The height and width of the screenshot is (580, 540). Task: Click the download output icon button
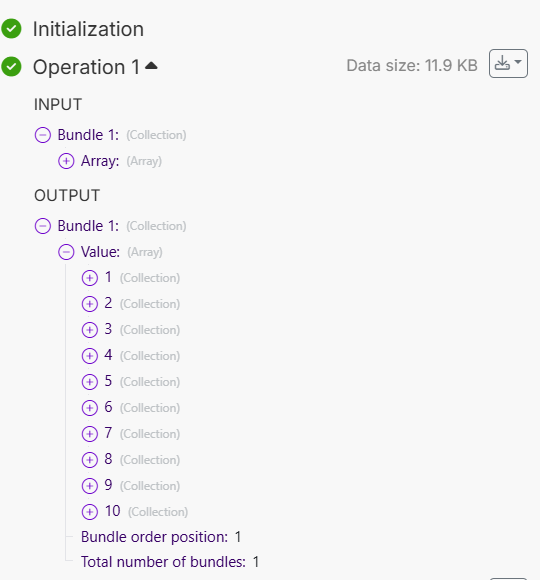coord(508,64)
